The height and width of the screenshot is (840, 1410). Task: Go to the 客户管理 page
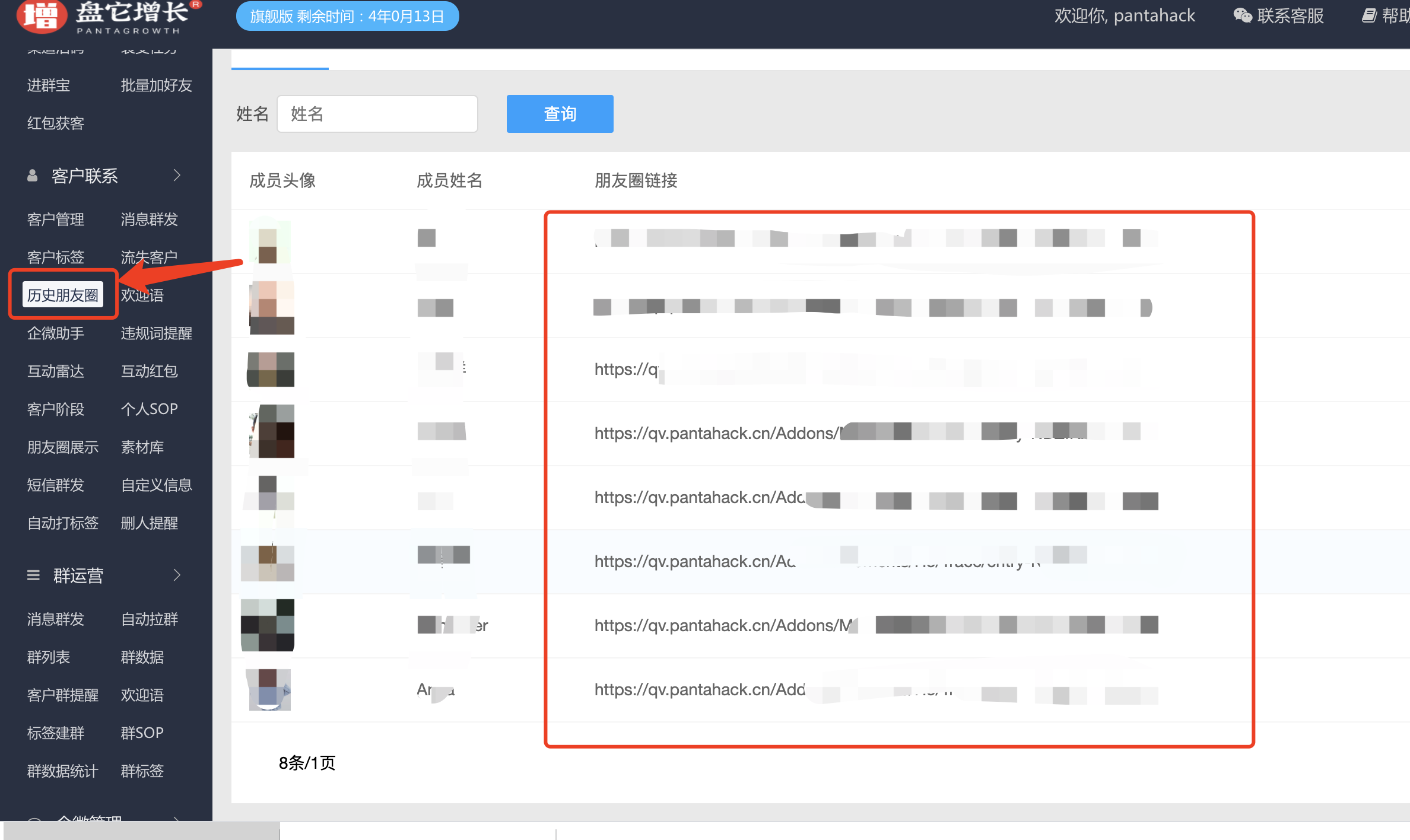(56, 219)
